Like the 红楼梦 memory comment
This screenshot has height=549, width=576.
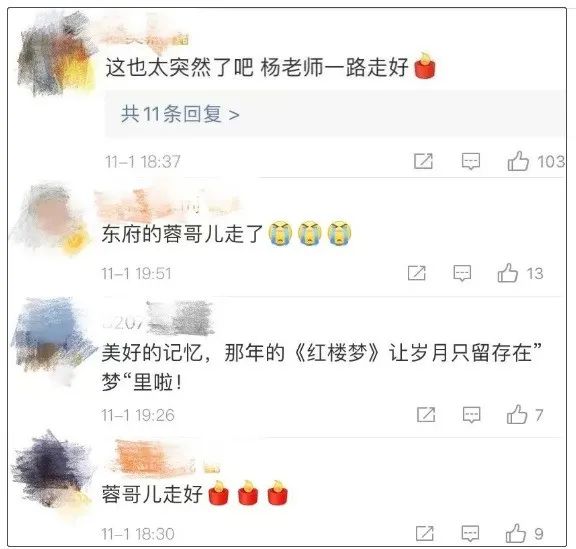[x=517, y=415]
